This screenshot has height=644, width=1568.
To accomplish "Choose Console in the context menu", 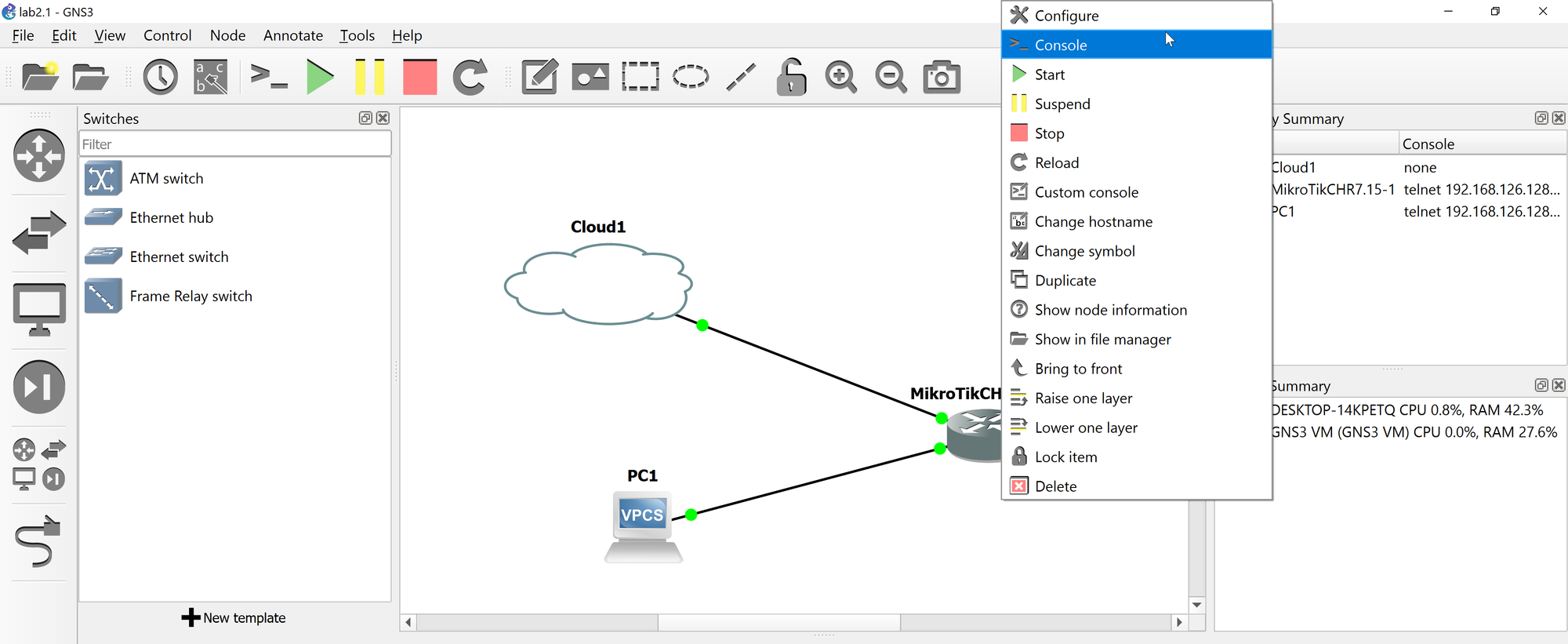I will (1137, 45).
